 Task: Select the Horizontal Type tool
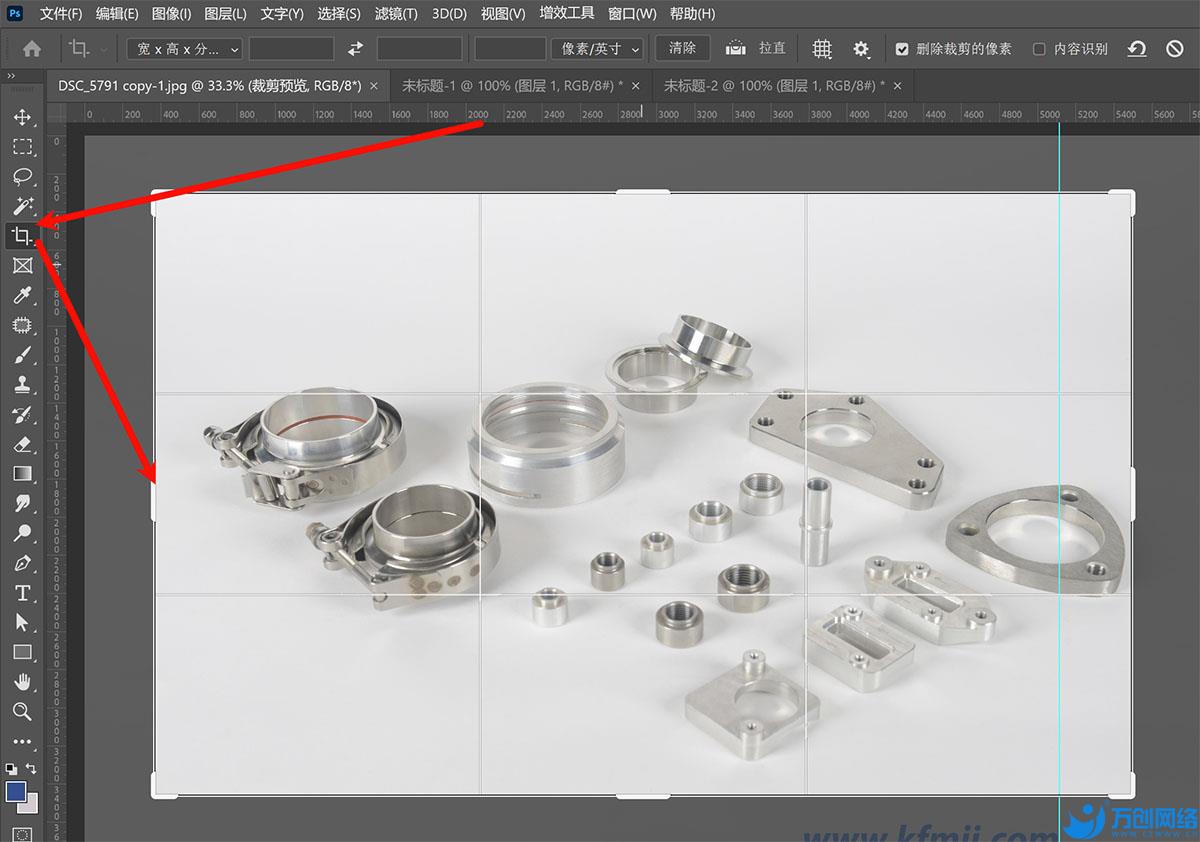(22, 593)
